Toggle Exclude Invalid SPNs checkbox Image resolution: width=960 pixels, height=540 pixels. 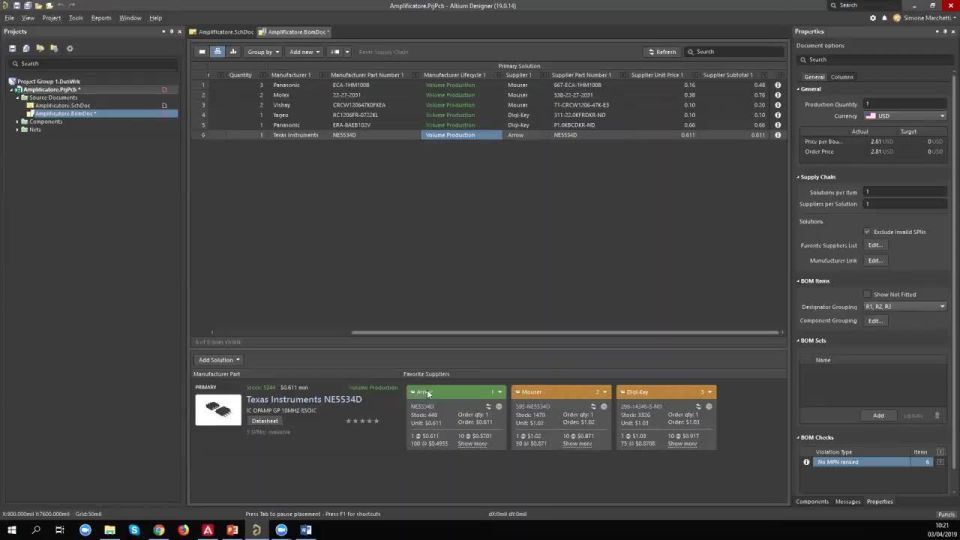867,232
